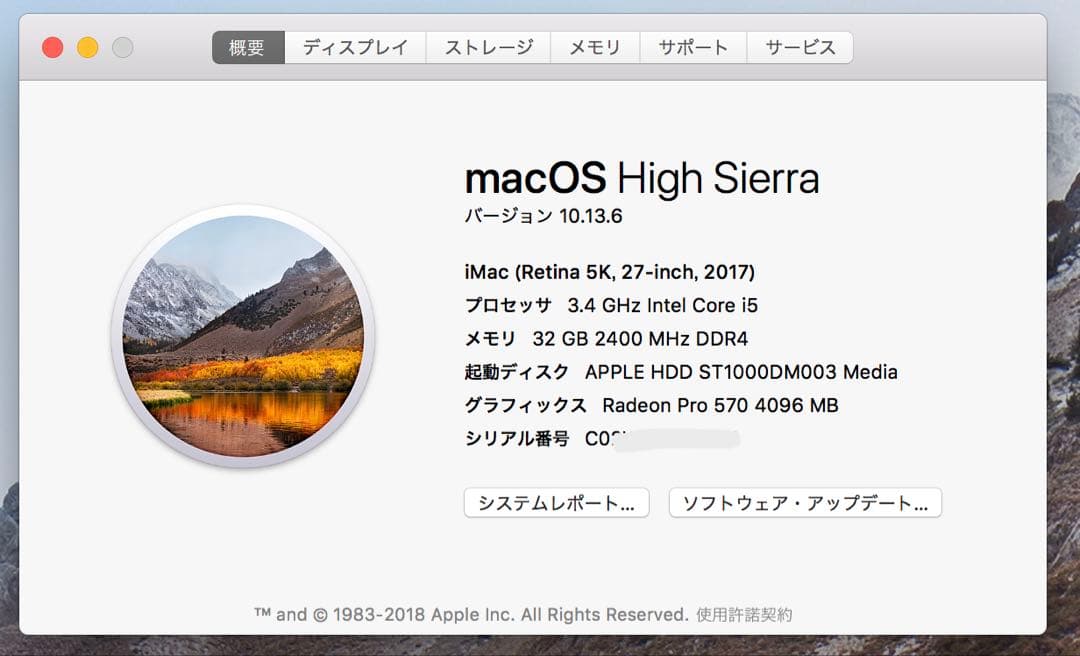Click the macOS High Sierra title
Screen dimensions: 1080x656
click(x=641, y=177)
